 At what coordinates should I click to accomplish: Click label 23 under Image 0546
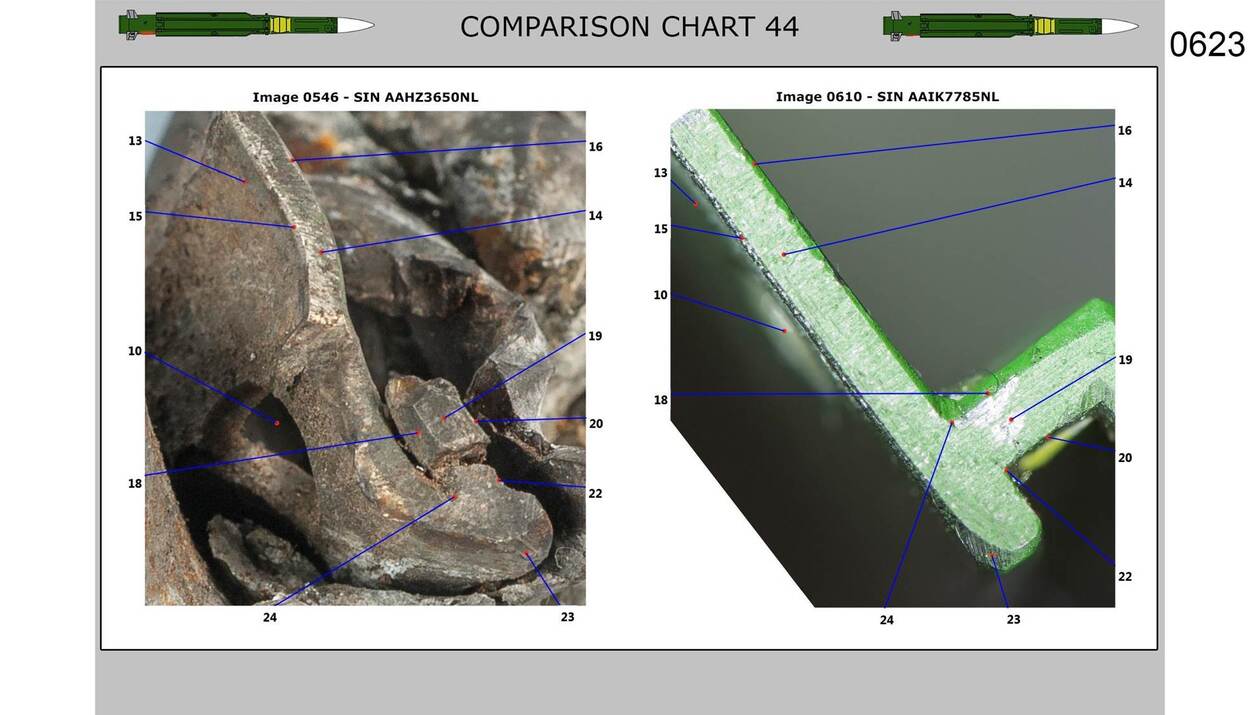tap(568, 617)
